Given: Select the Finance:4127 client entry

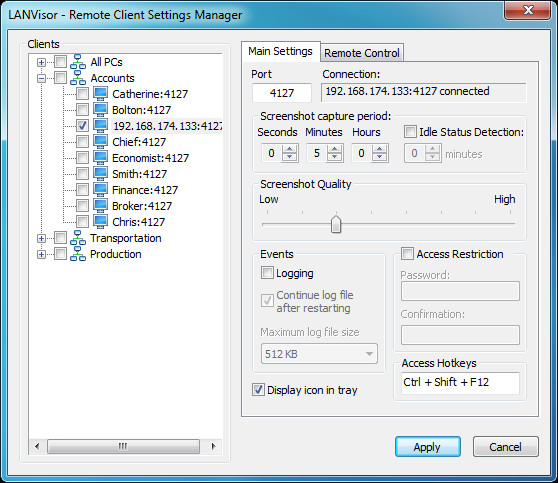Looking at the screenshot, I should (145, 190).
